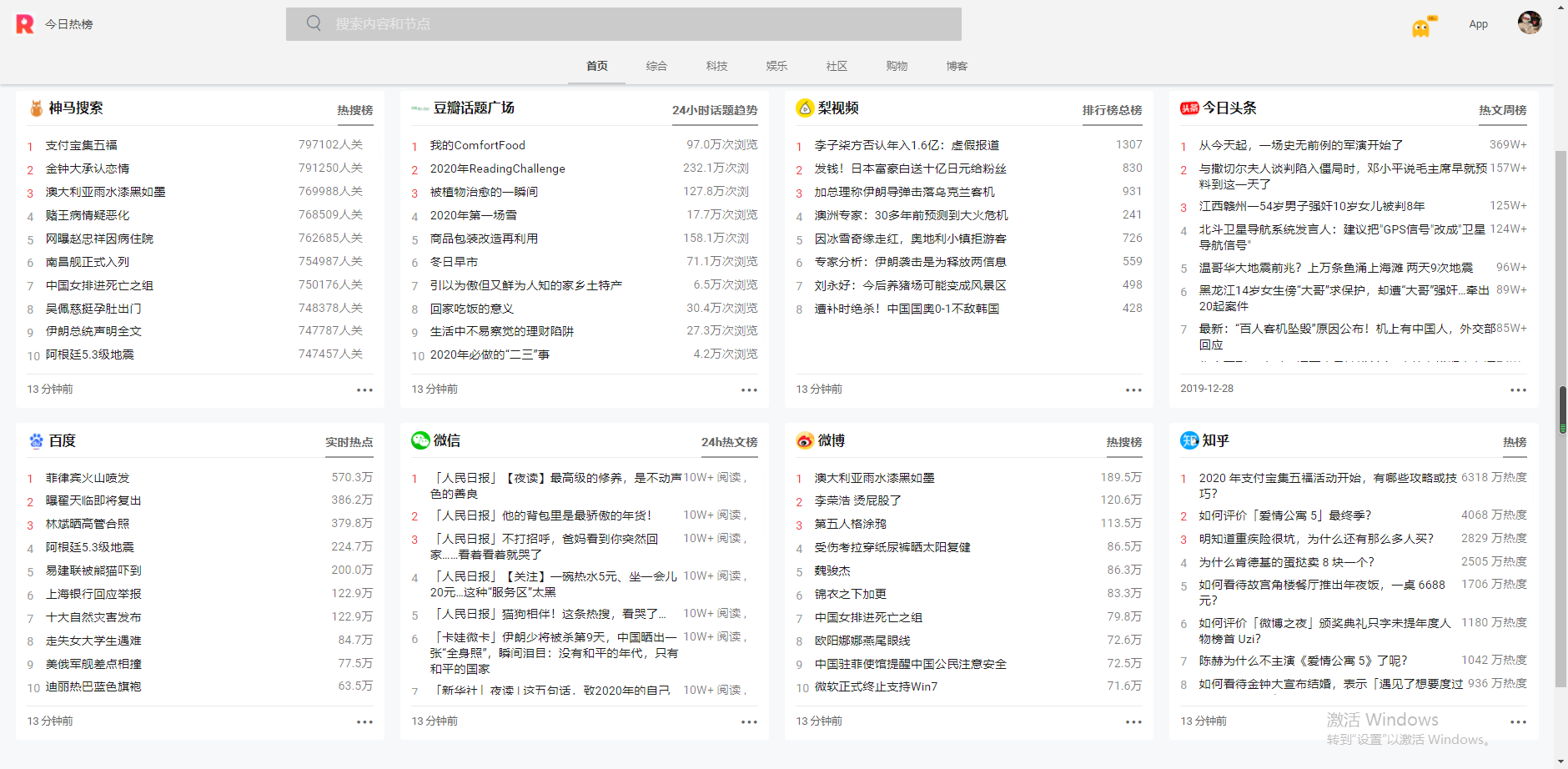The image size is (1568, 769).
Task: Click the 豆瓣话题广场 logo icon
Action: point(420,108)
